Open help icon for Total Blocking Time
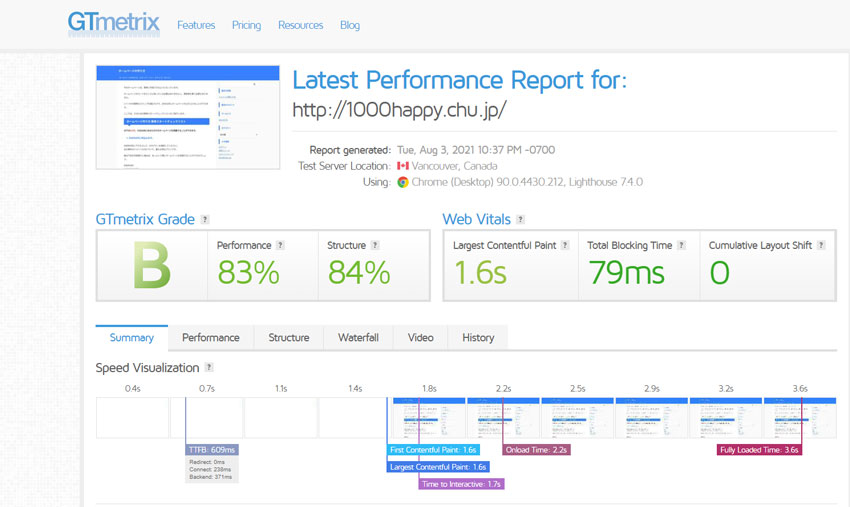Screen dimensions: 850x507 681,245
